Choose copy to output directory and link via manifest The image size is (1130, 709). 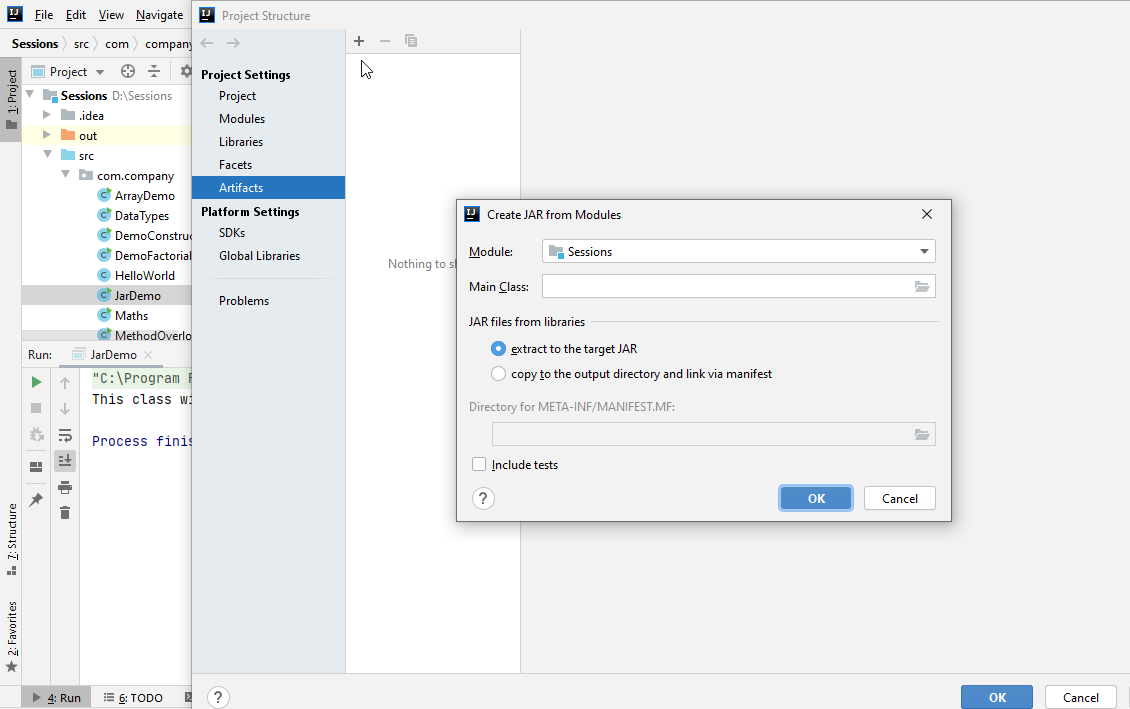pyautogui.click(x=499, y=373)
